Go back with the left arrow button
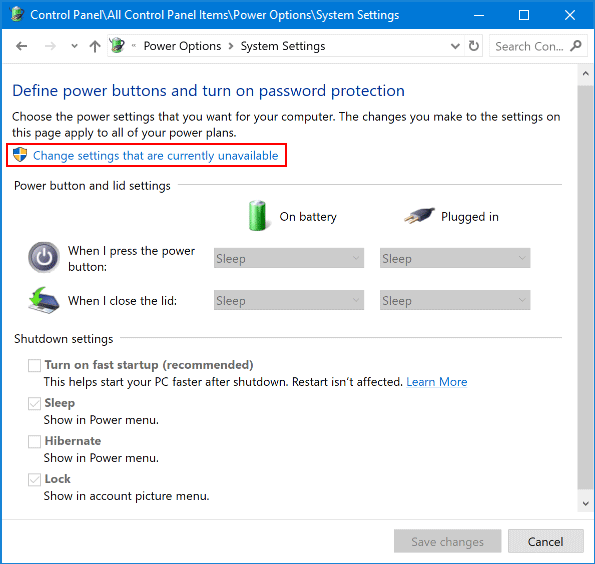 point(22,46)
